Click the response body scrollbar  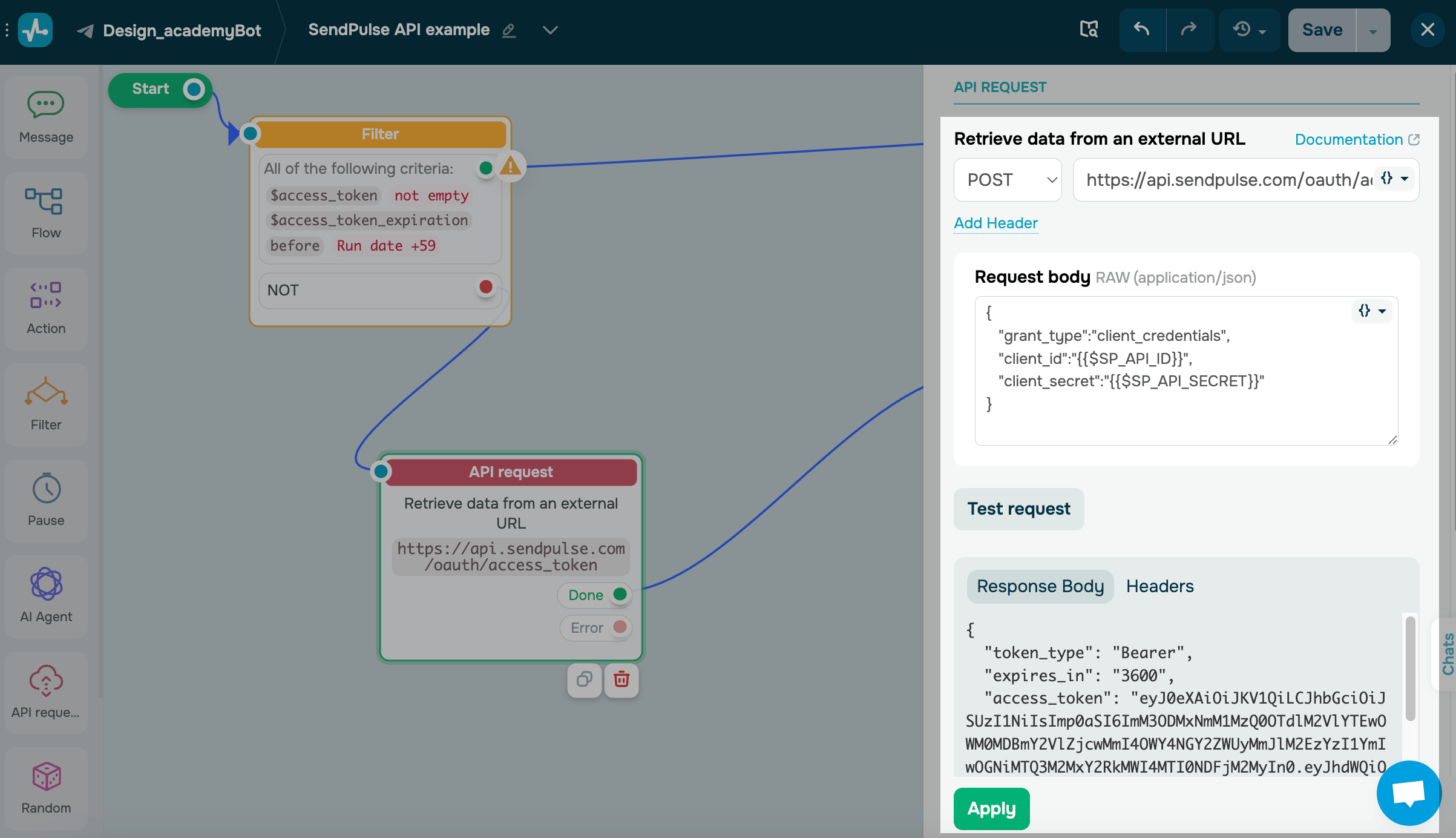1410,669
